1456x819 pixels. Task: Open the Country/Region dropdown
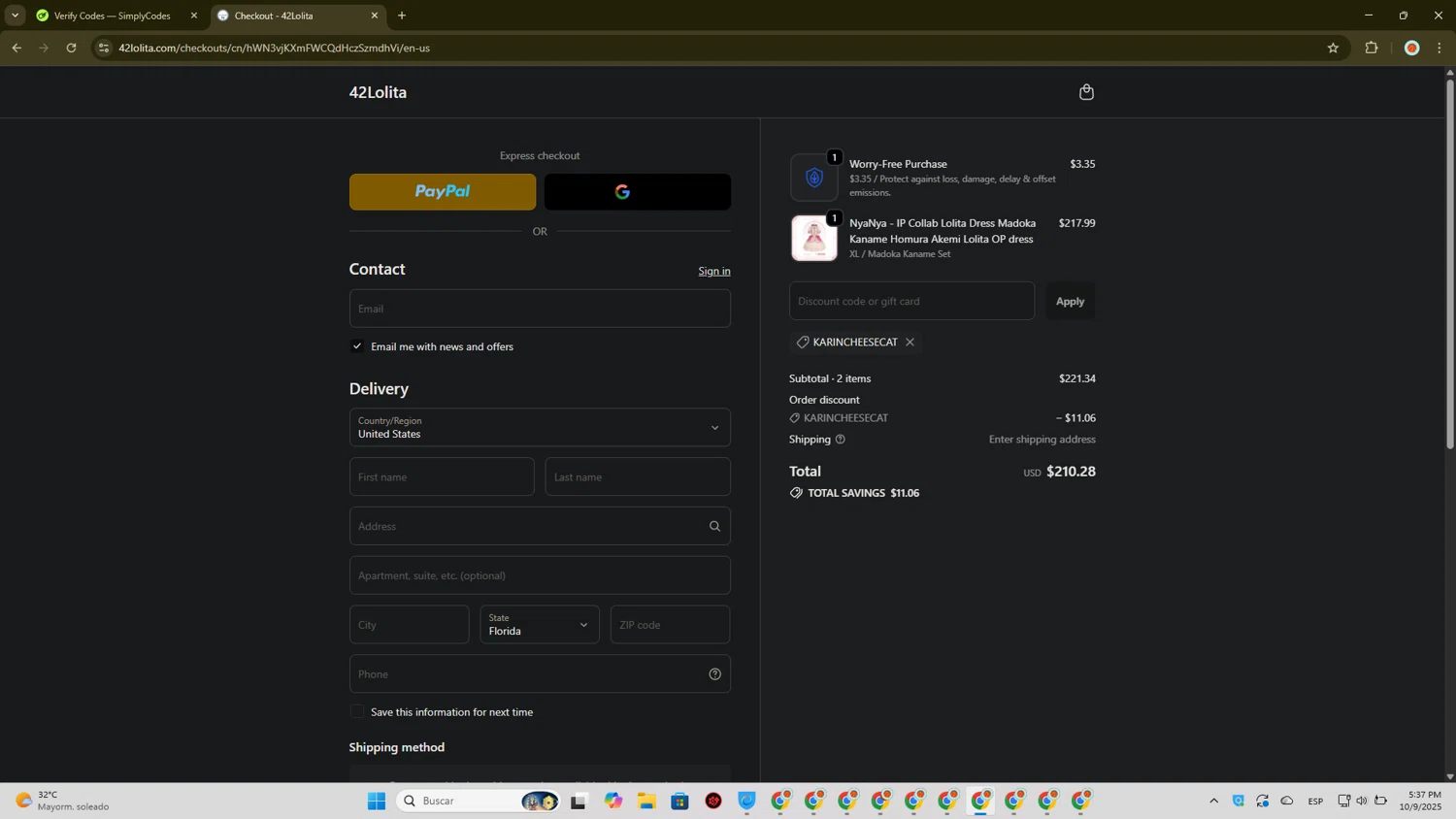tap(540, 428)
